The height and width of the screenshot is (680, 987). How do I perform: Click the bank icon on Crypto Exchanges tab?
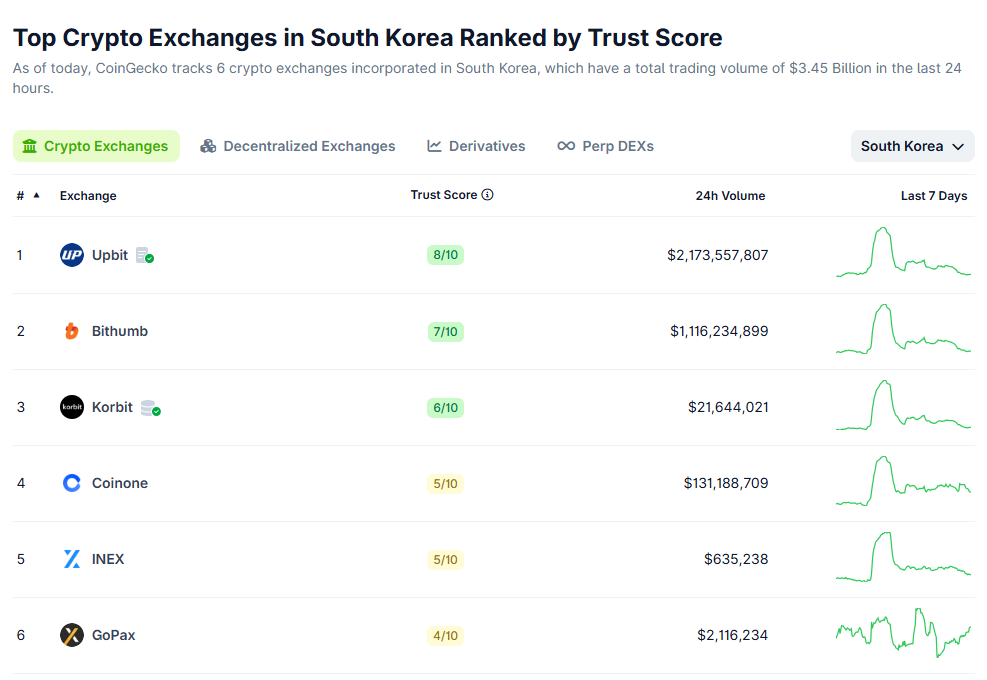tap(29, 146)
